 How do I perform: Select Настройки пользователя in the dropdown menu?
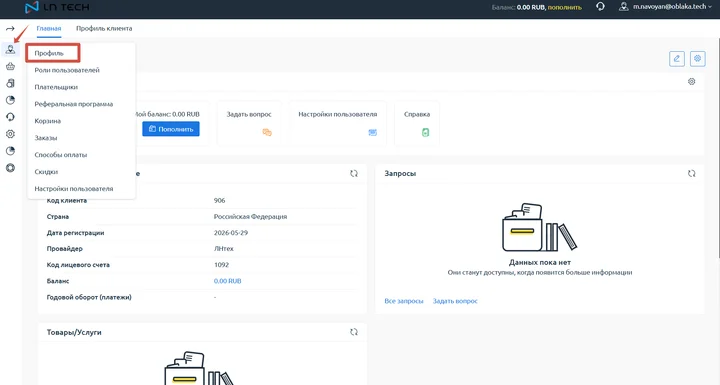pyautogui.click(x=73, y=189)
